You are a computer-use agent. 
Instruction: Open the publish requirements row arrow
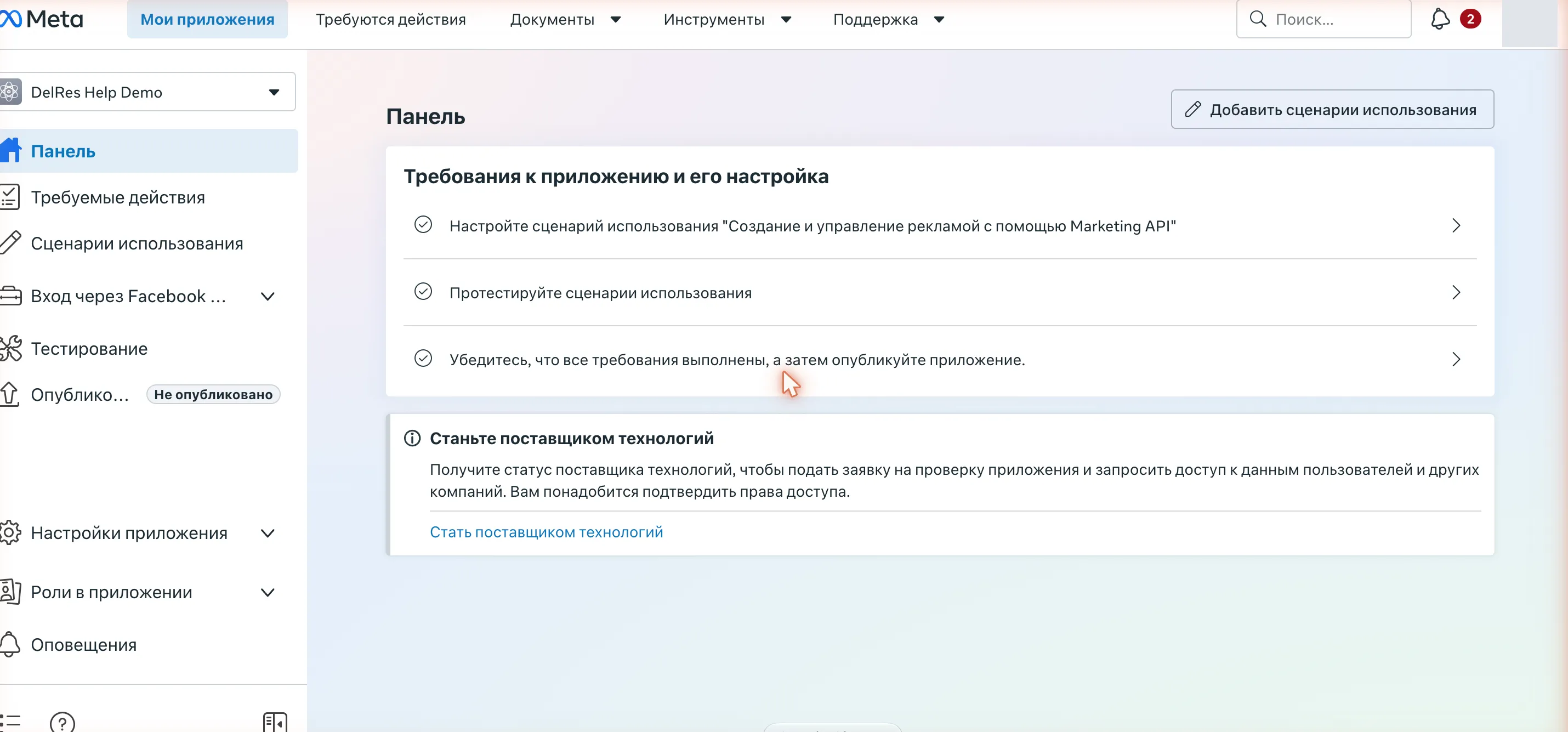pyautogui.click(x=1456, y=359)
